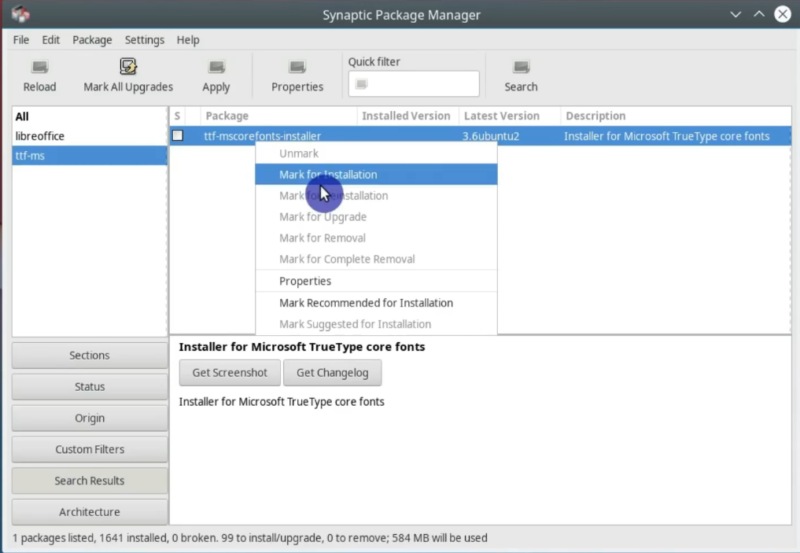This screenshot has width=800, height=553.
Task: Click the Sections filter button
Action: 89,355
